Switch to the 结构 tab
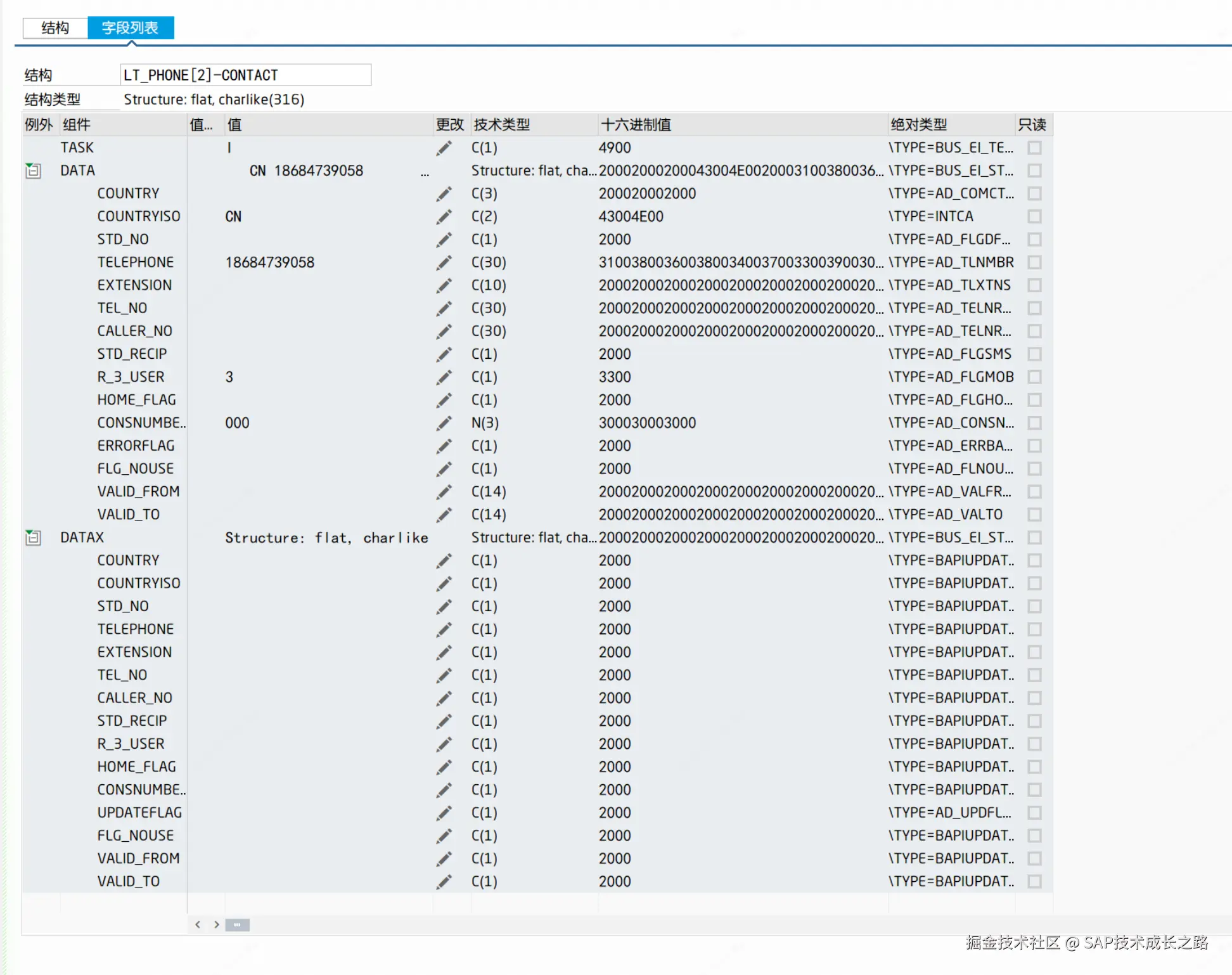The height and width of the screenshot is (975, 1232). click(x=55, y=28)
